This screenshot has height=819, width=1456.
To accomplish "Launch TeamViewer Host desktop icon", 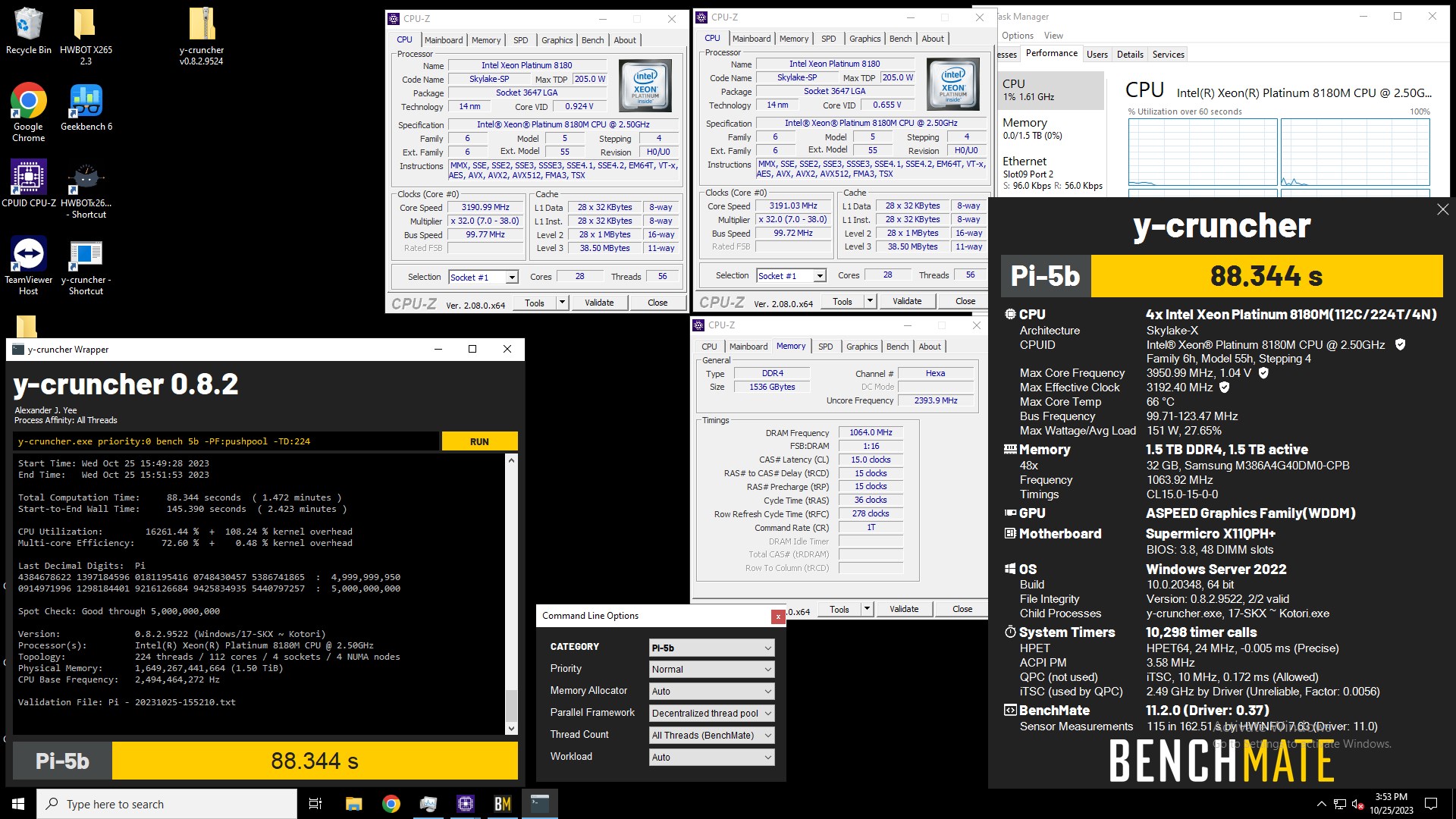I will 29,265.
